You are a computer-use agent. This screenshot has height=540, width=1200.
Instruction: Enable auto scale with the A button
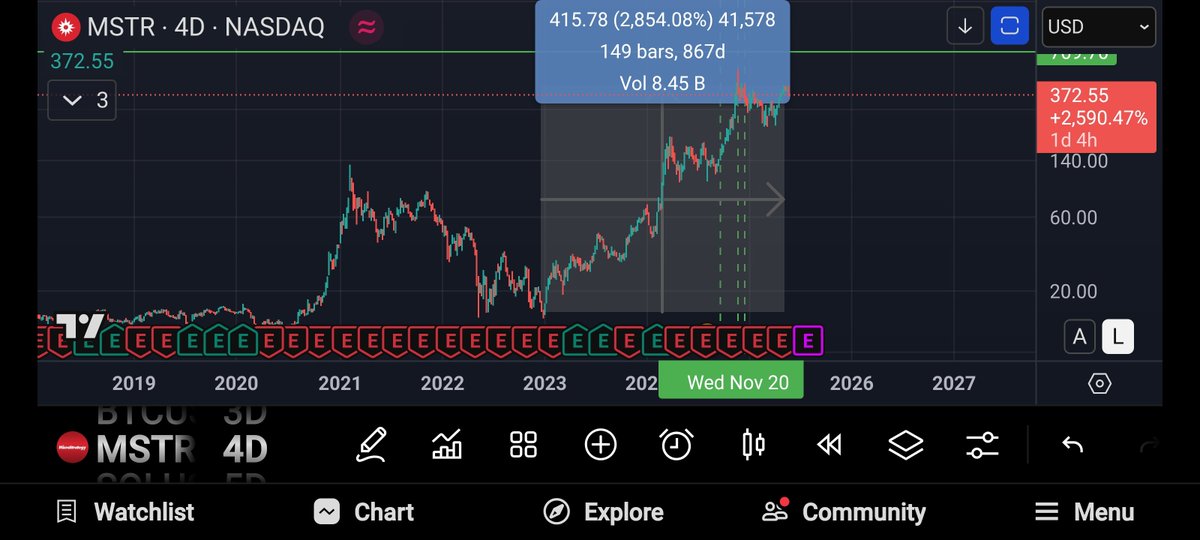(x=1079, y=338)
